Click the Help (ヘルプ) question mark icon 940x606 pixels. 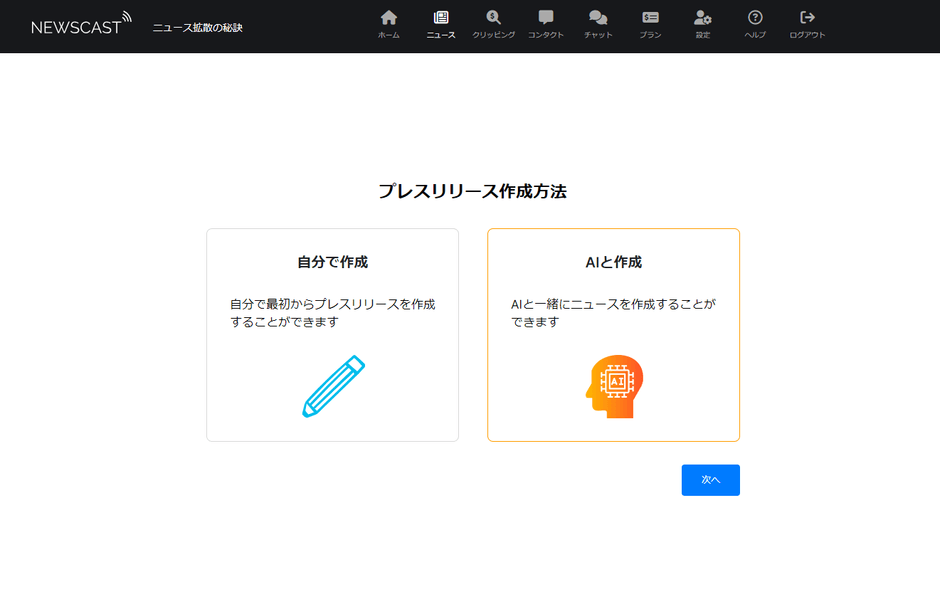click(x=755, y=17)
